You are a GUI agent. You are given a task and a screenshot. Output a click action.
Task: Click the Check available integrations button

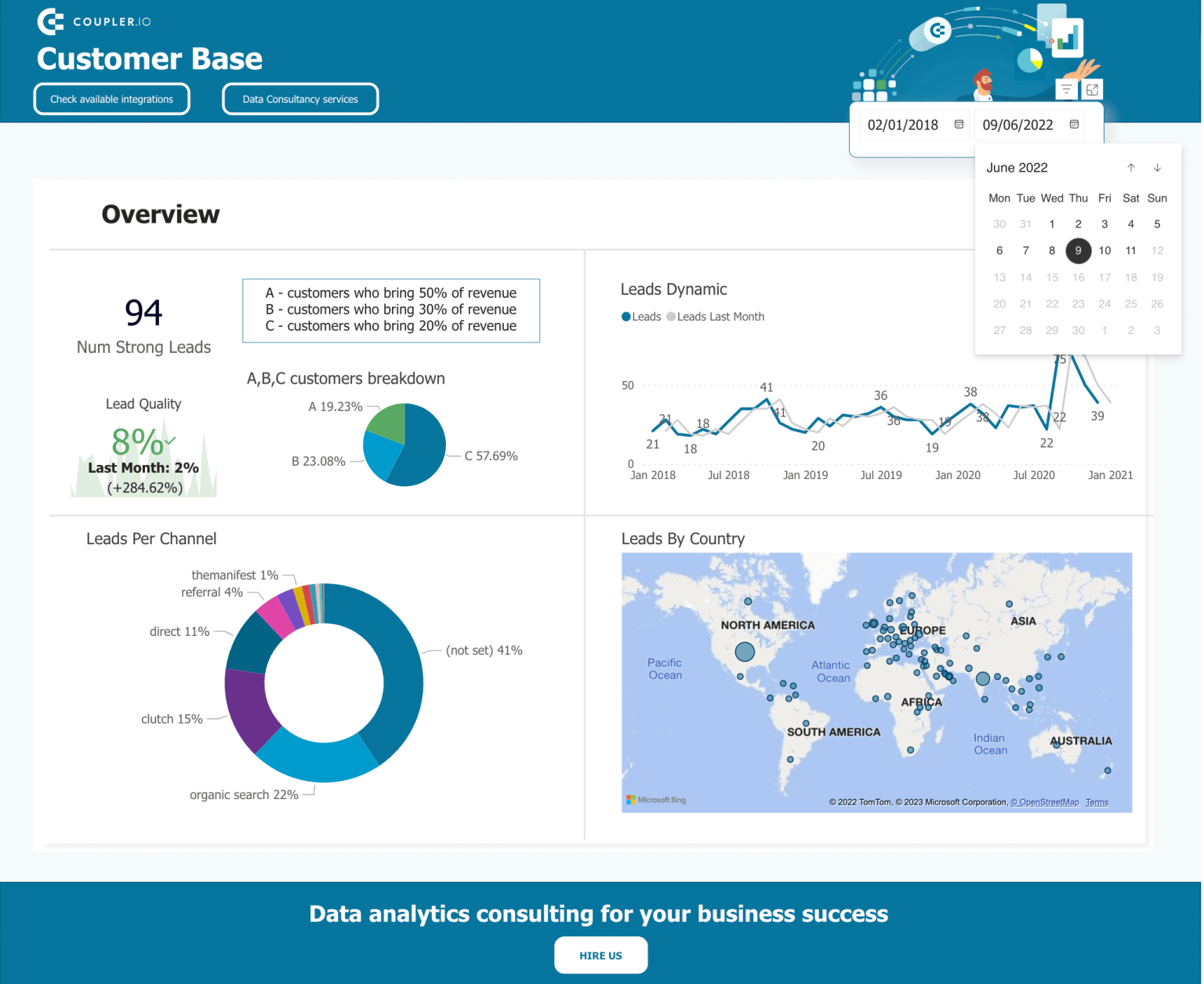click(x=111, y=99)
